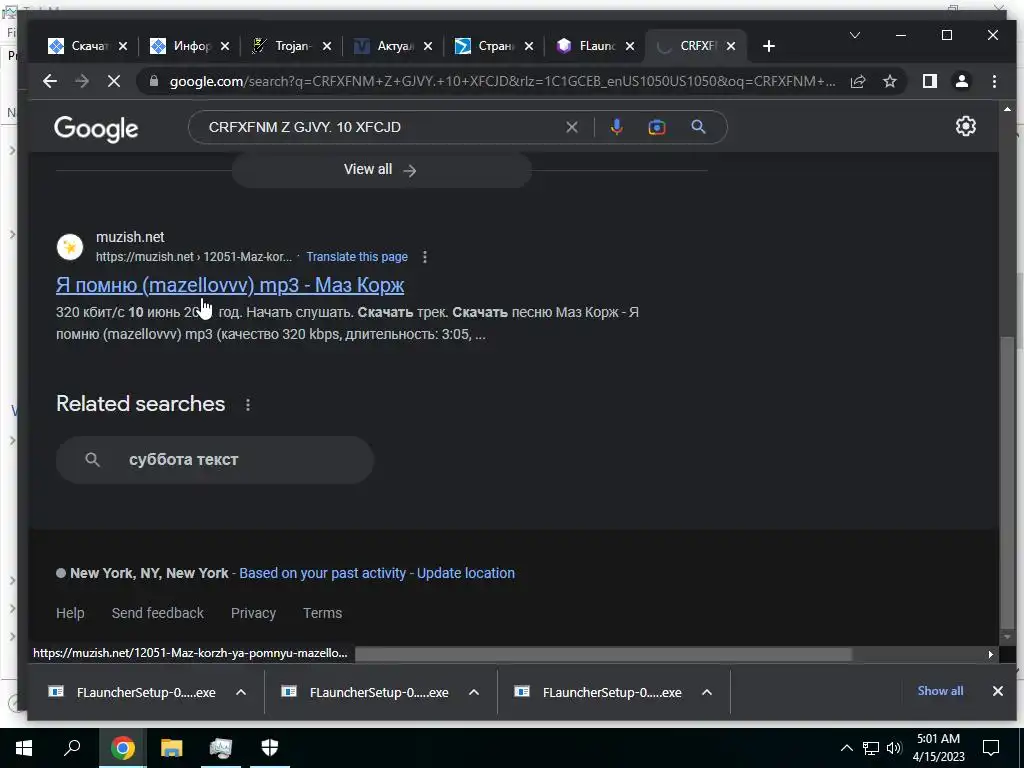Open volume control in system tray

pos(894,748)
